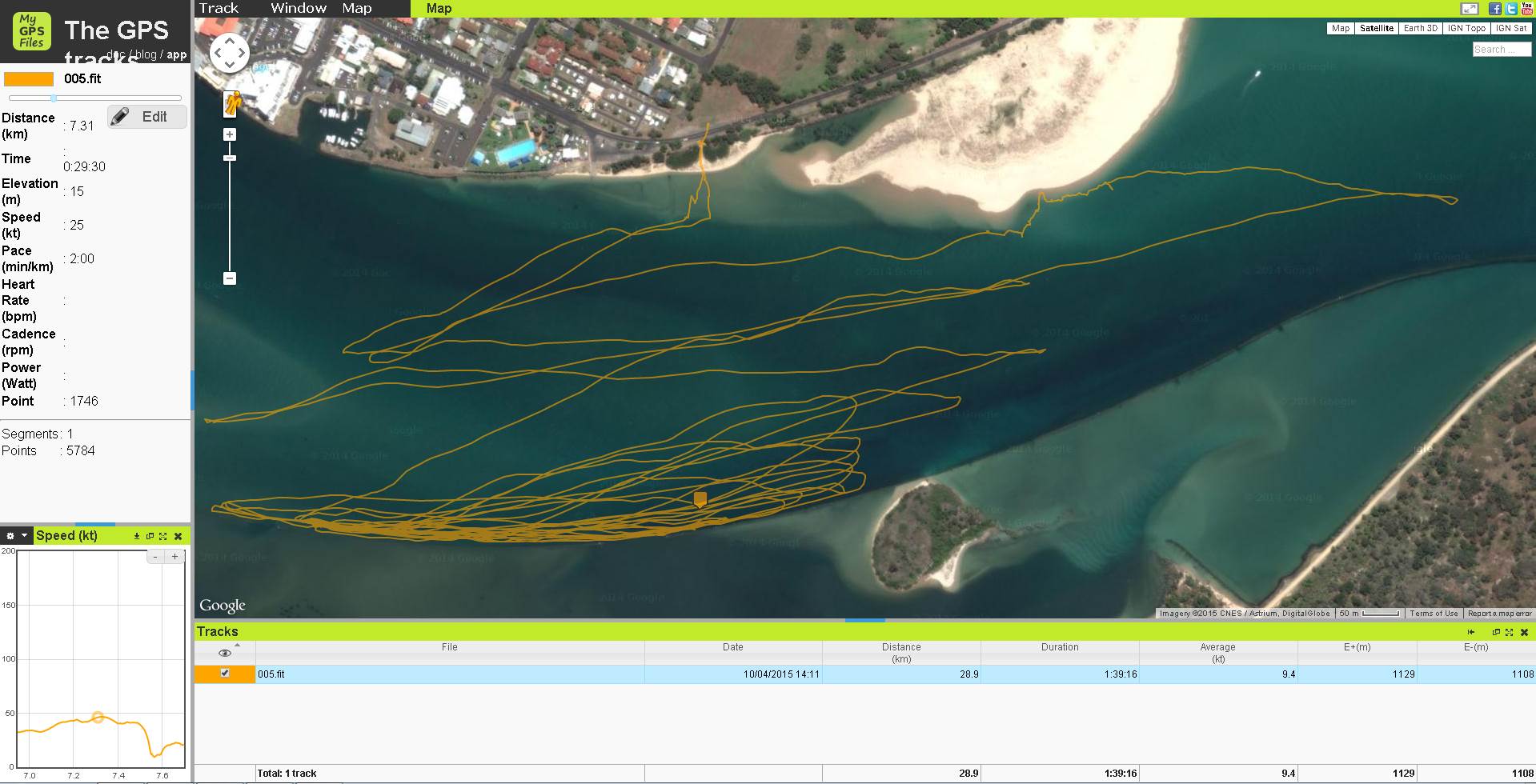
Task: Uncheck the 005.fit track checkbox
Action: pos(225,674)
